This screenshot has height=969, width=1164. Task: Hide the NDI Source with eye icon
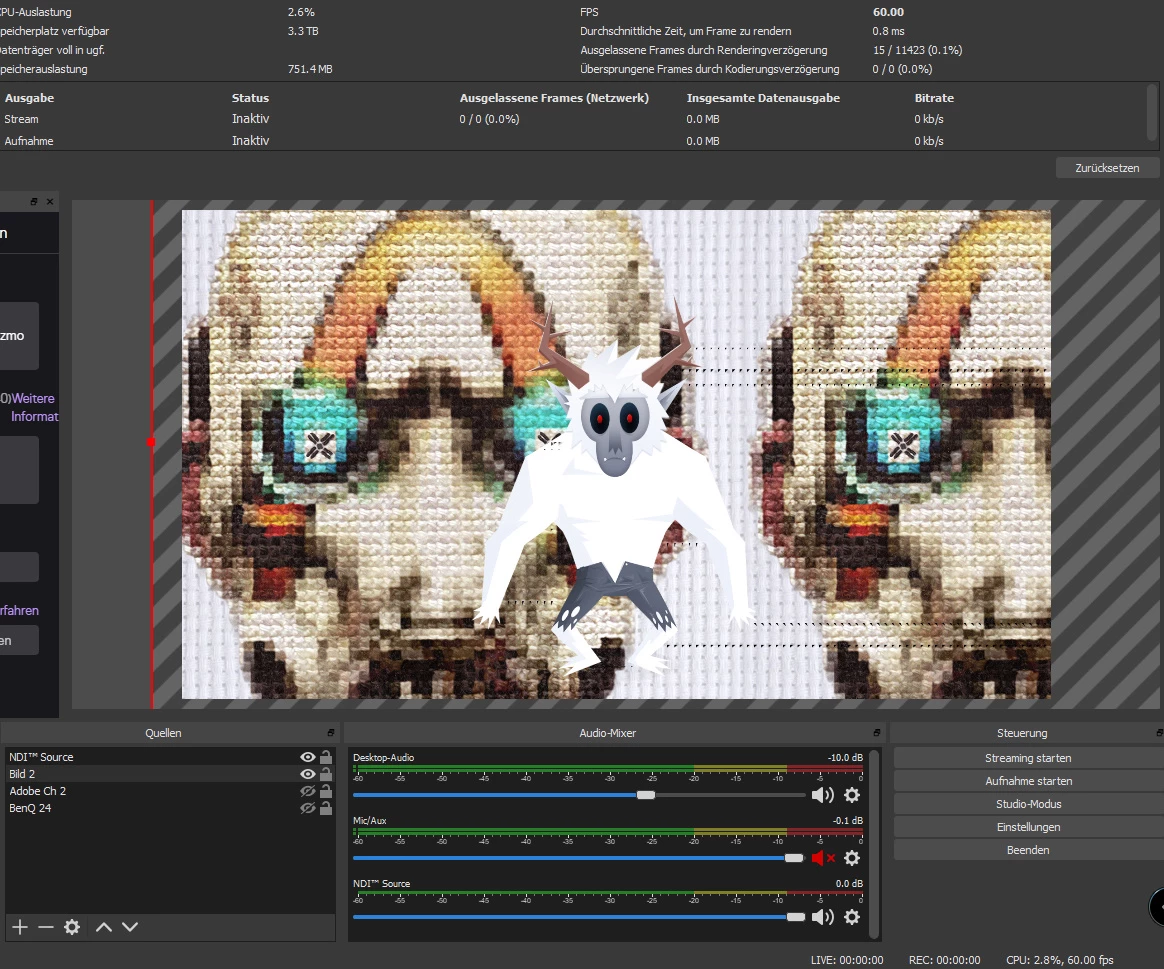point(307,757)
